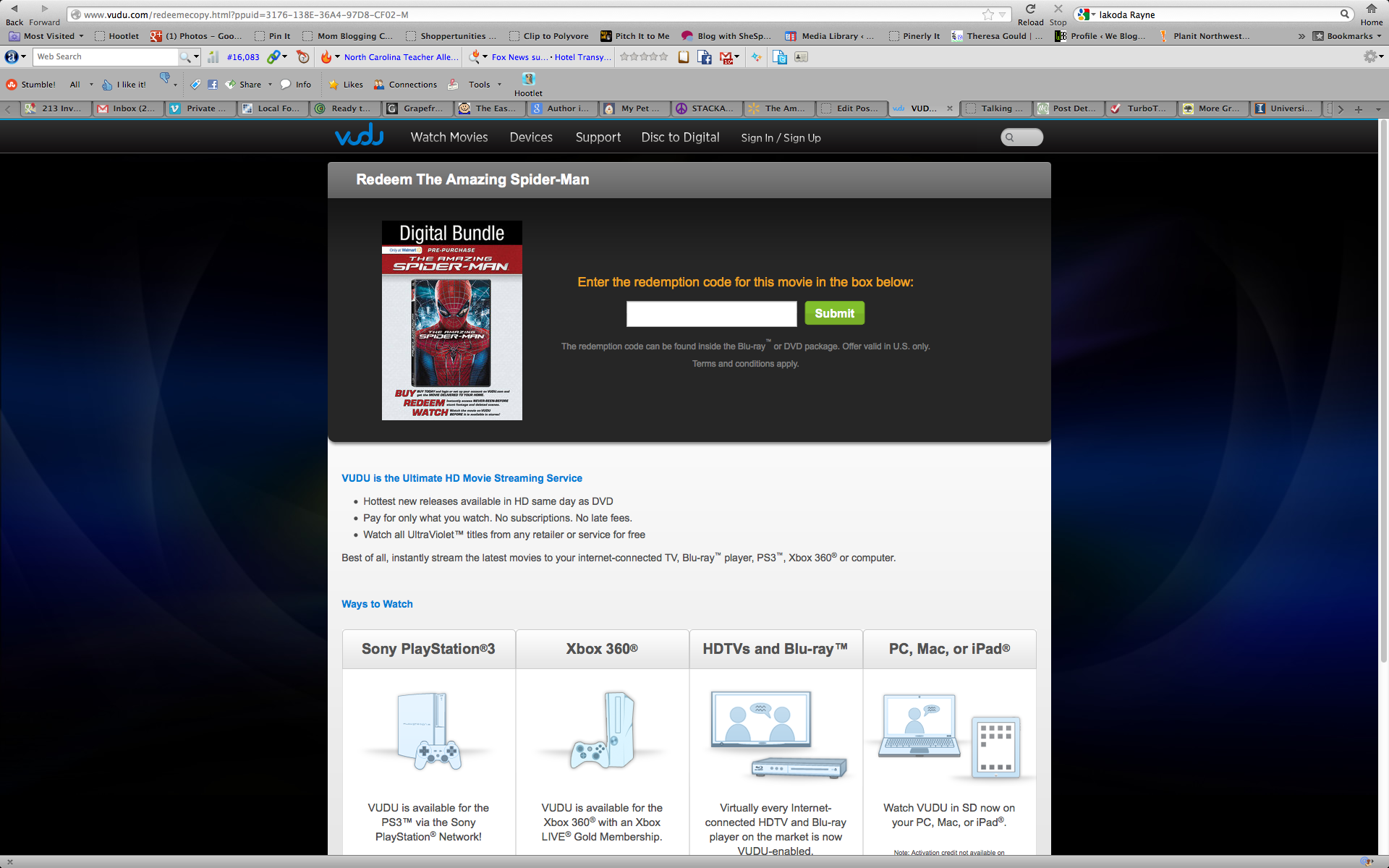Click the Spider-Man Digital Bundle cover image
Screen dimensions: 1389x868
tap(452, 320)
